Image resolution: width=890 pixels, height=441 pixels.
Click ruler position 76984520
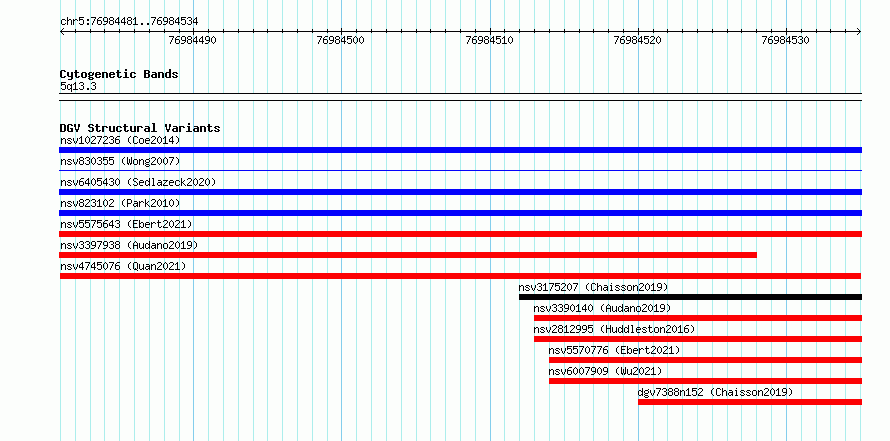638,41
